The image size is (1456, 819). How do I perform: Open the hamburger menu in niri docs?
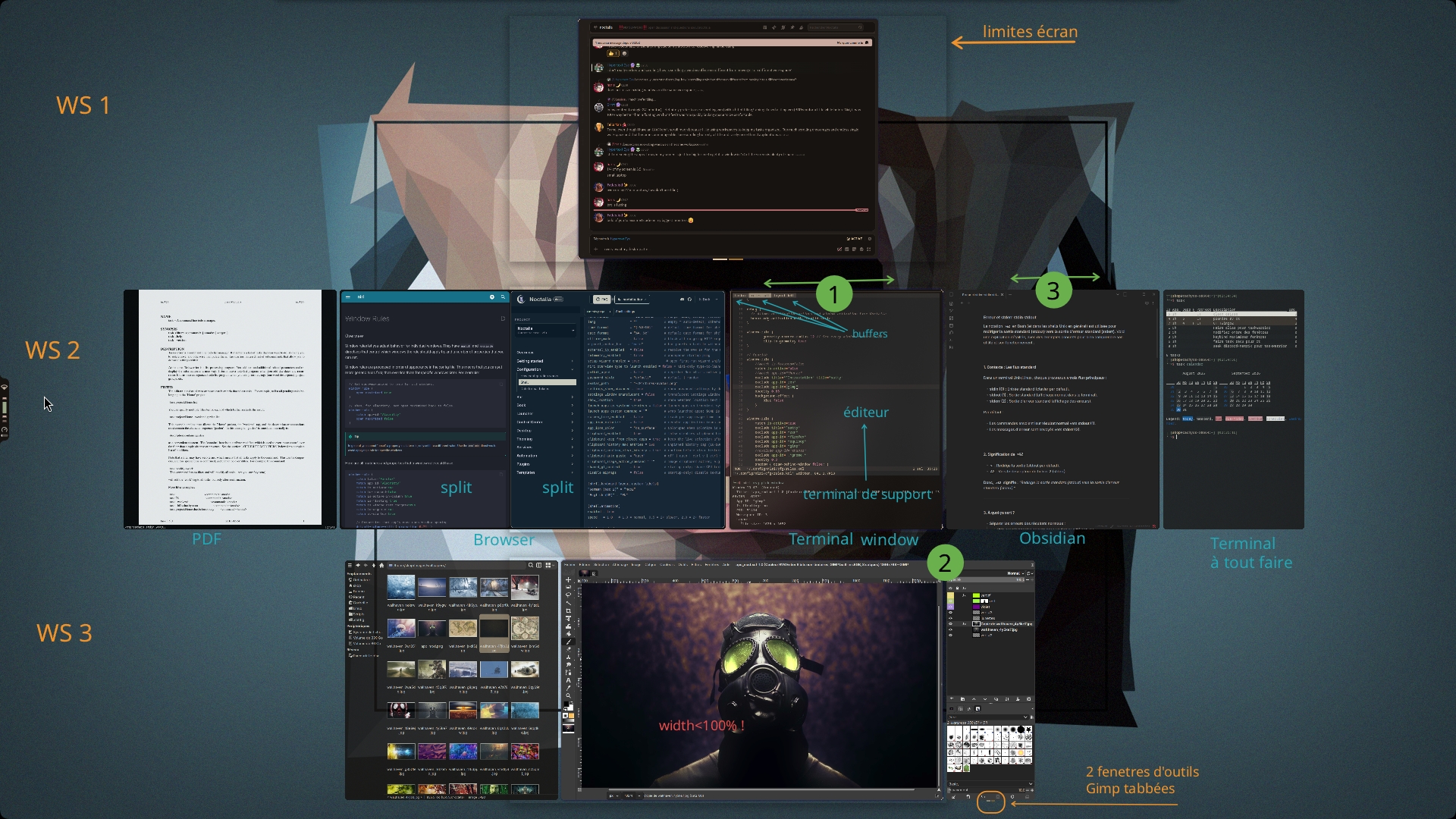tap(348, 297)
